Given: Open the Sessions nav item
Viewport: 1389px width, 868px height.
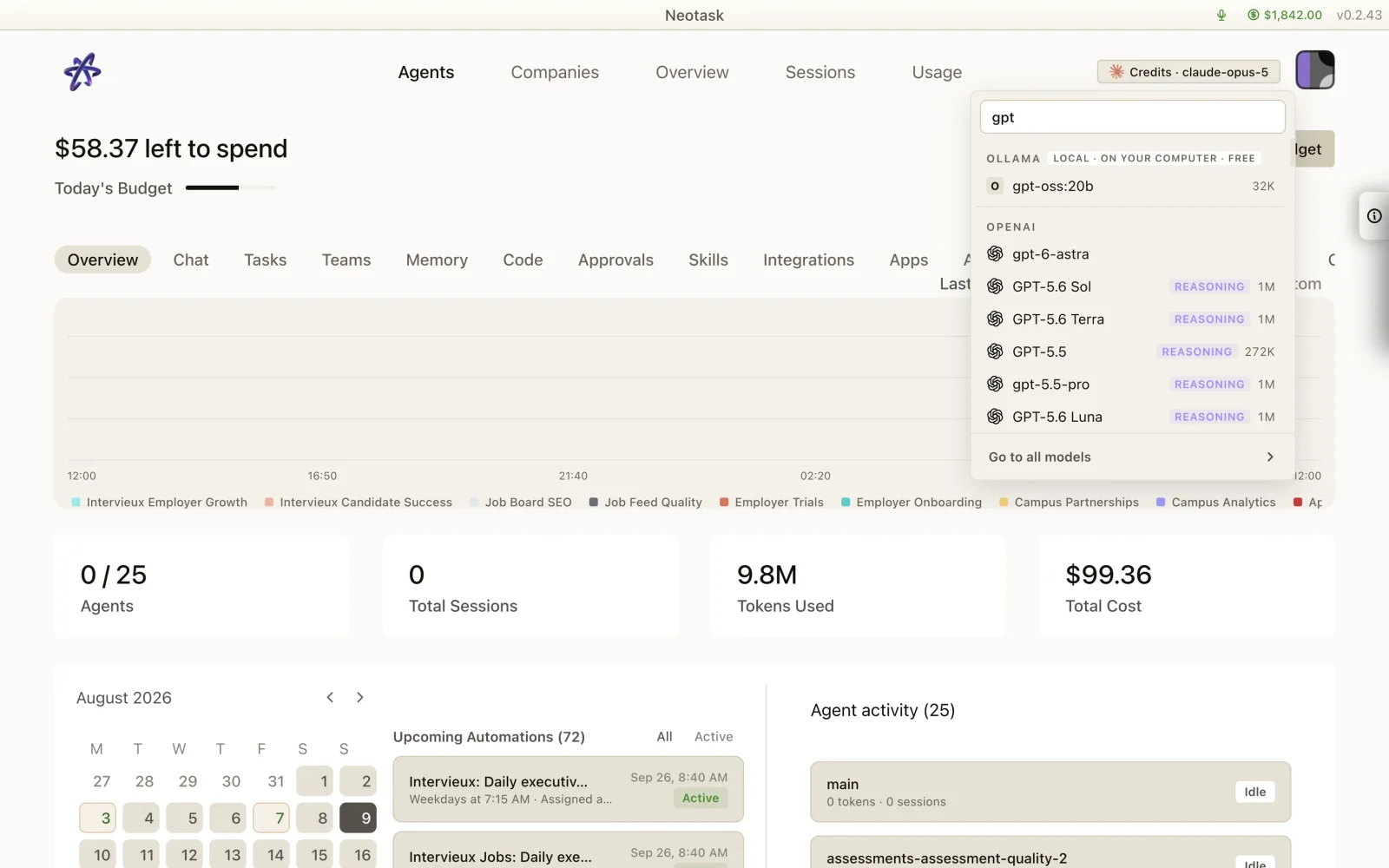Looking at the screenshot, I should 820,72.
